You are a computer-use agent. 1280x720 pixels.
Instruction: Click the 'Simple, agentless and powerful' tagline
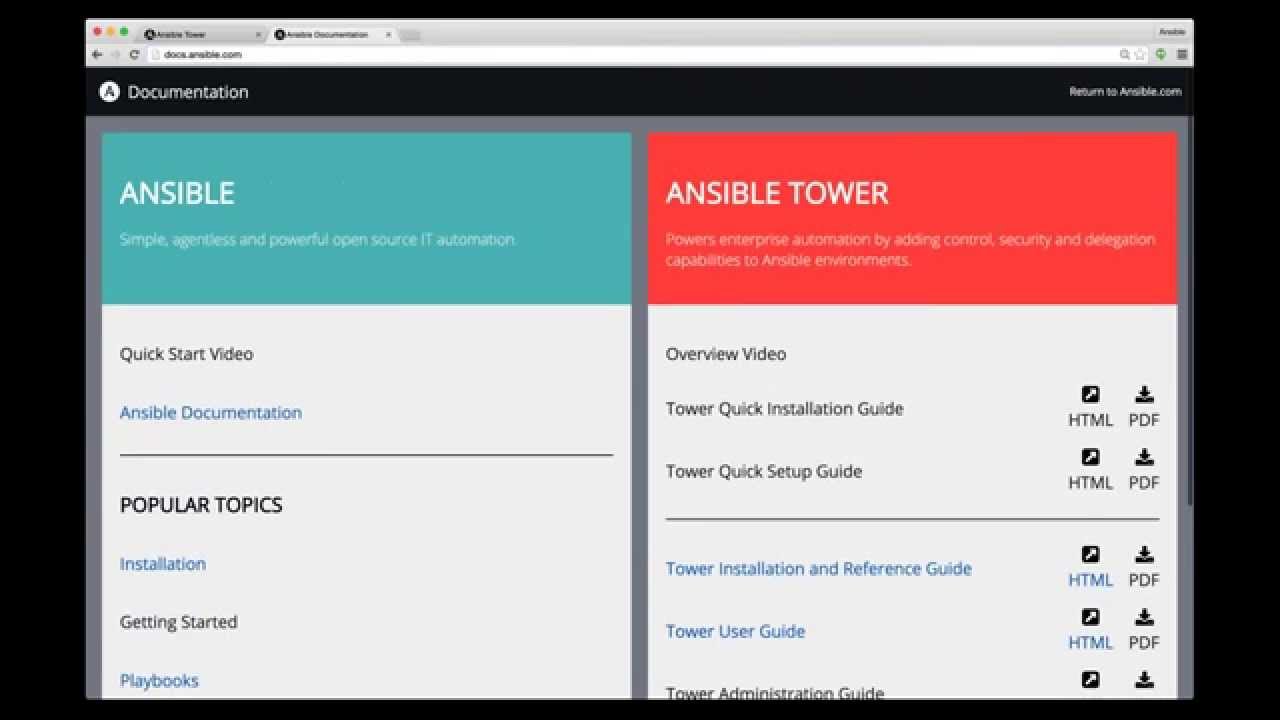[x=317, y=240]
